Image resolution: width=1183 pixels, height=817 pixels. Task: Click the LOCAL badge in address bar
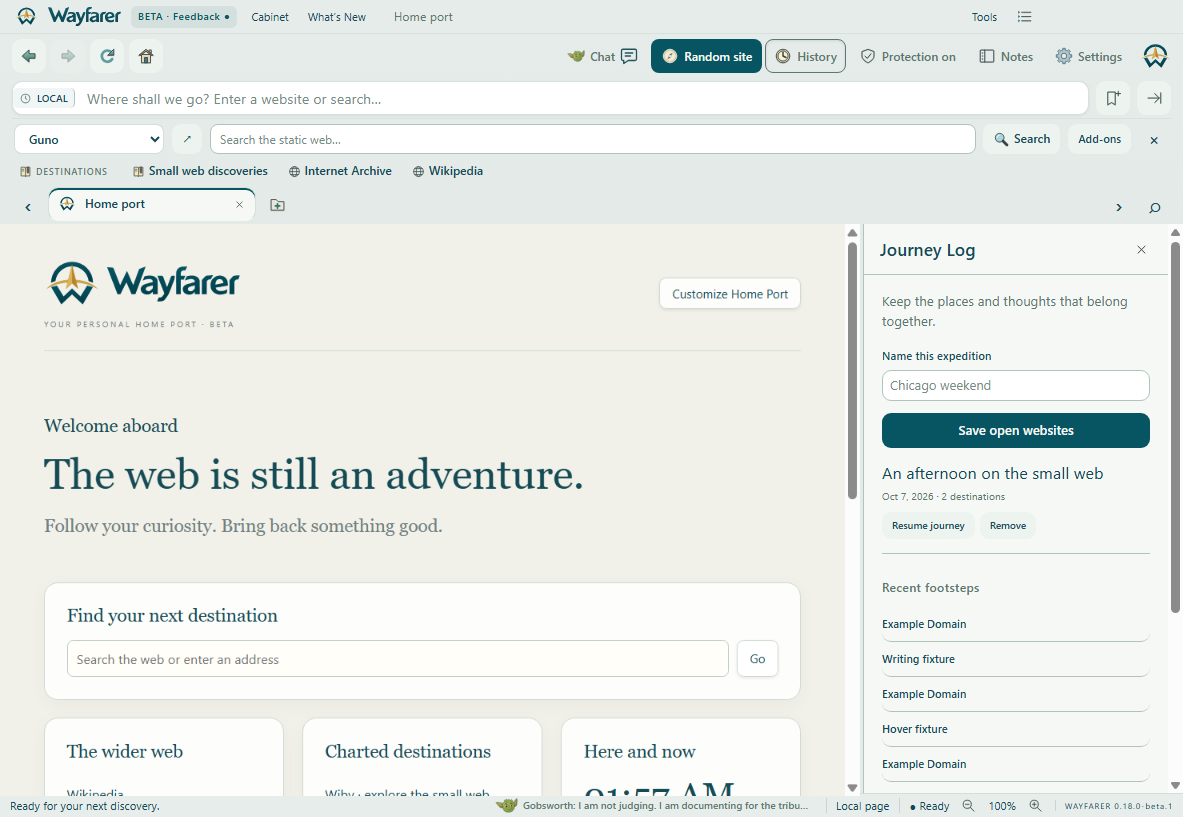[45, 99]
